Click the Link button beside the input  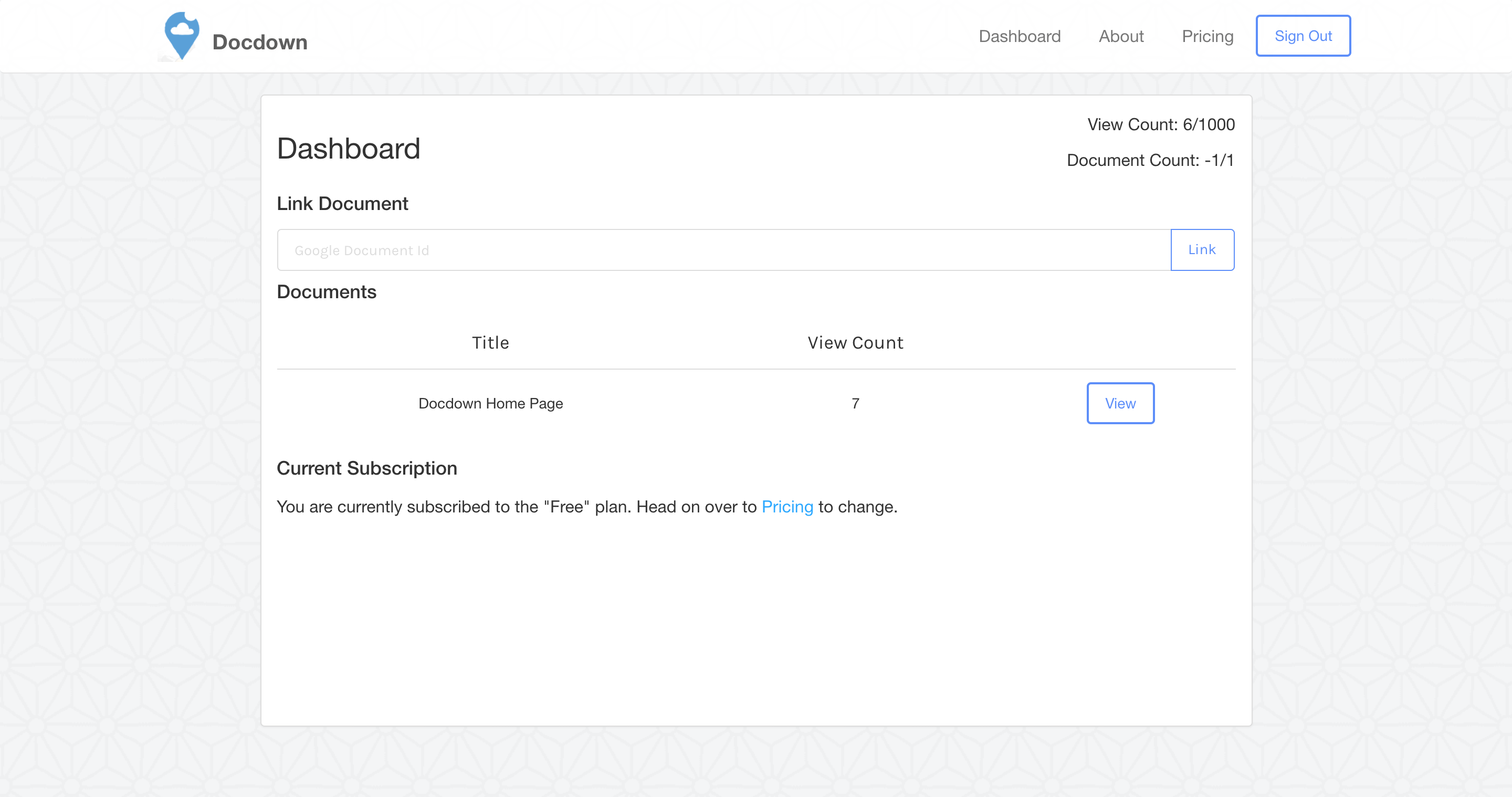(1202, 250)
